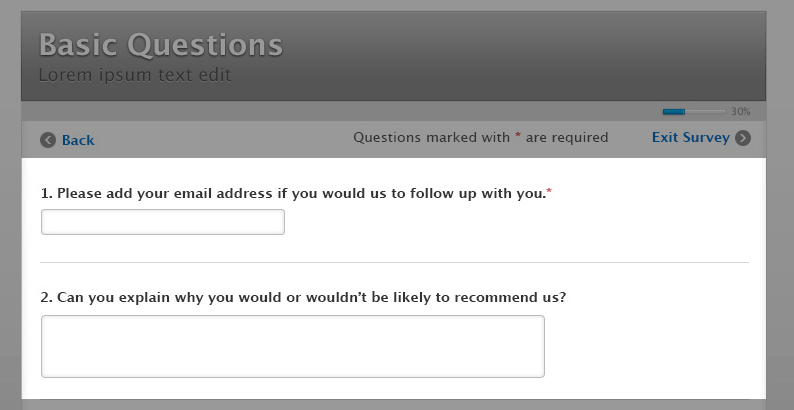The width and height of the screenshot is (794, 410).
Task: Click the red asterisk in the required note
Action: click(x=518, y=137)
